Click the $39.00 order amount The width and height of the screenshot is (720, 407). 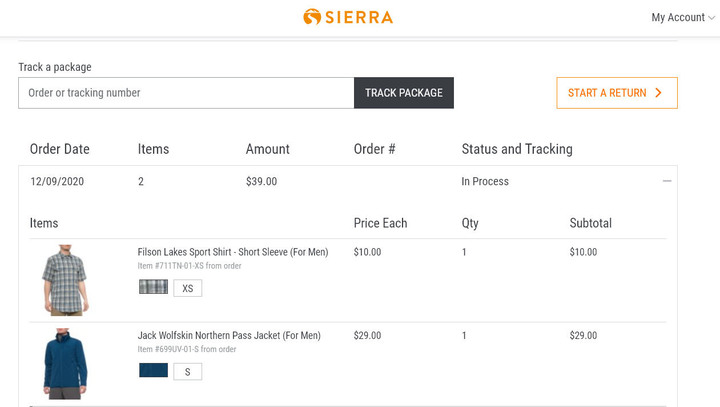point(261,181)
